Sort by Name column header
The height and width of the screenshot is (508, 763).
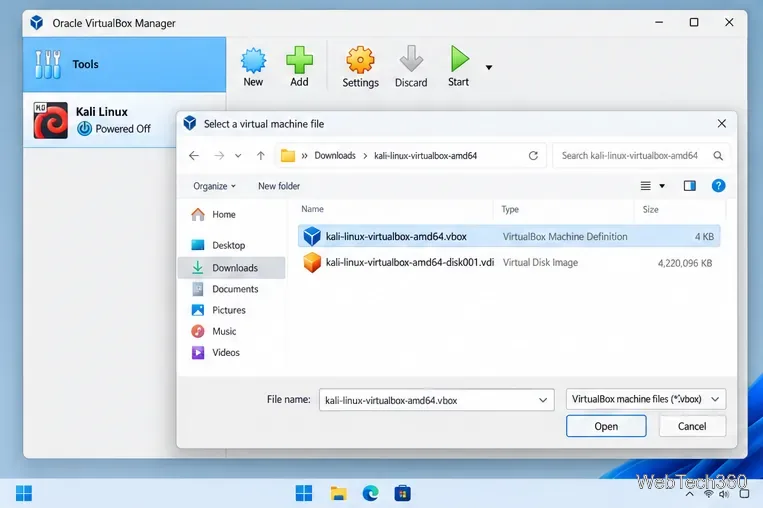312,209
